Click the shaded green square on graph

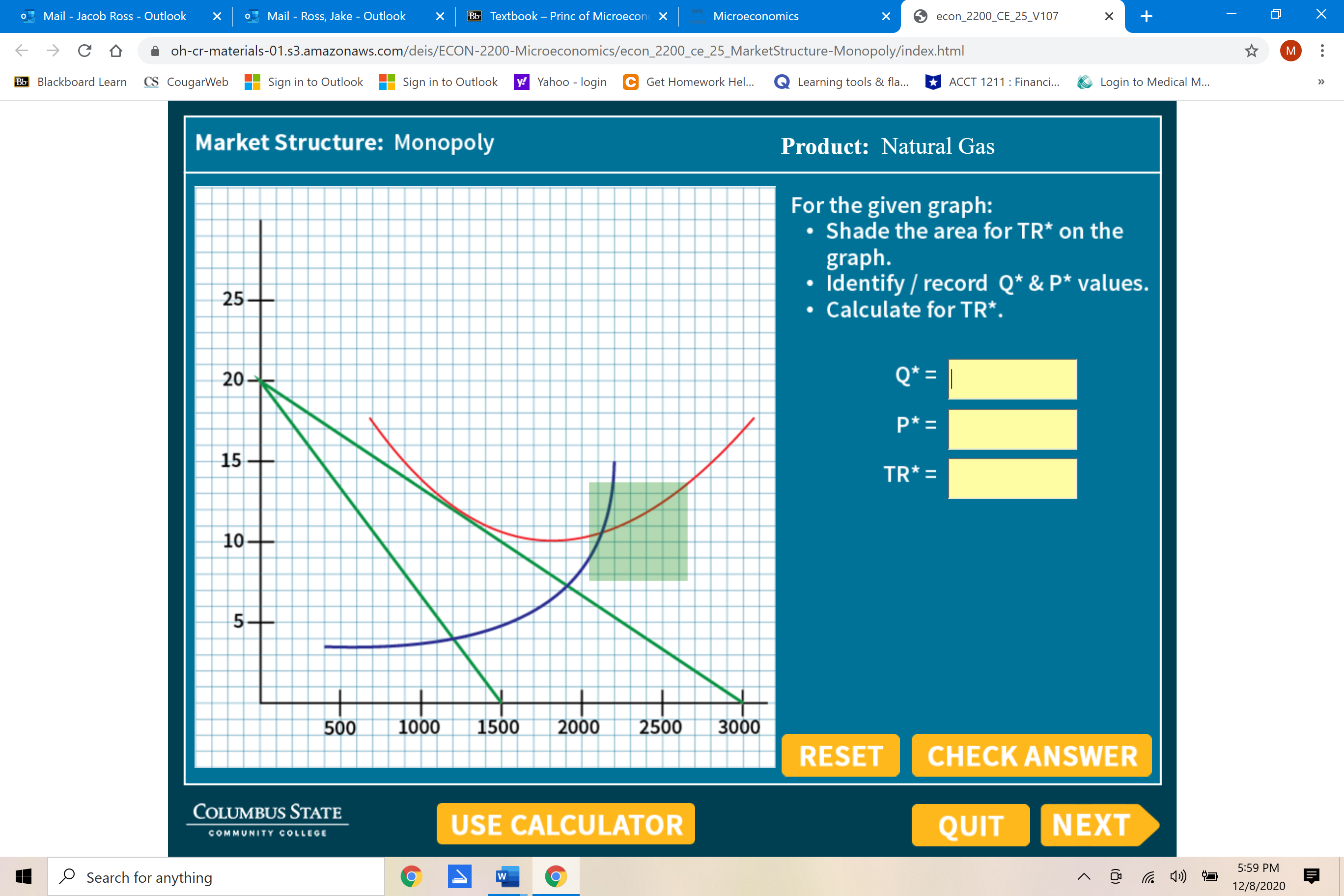coord(638,532)
